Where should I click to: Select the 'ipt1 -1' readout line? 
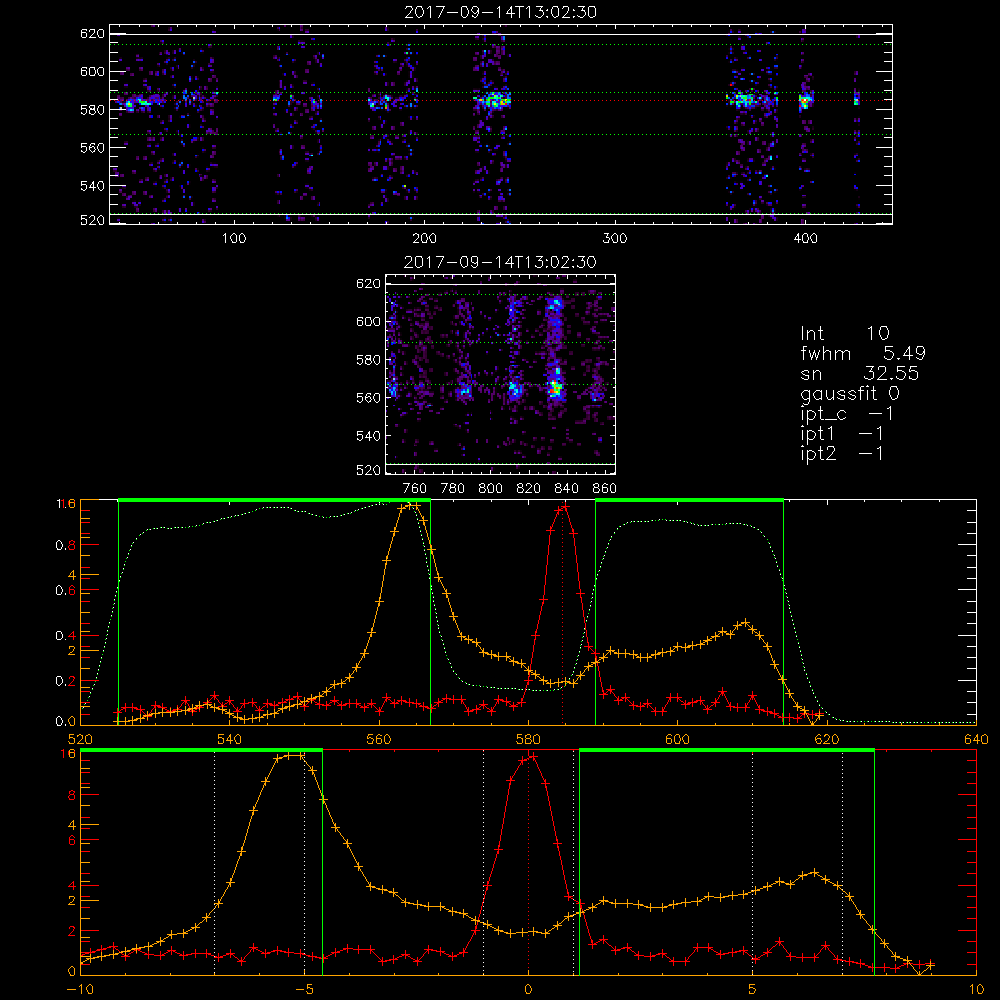[842, 434]
